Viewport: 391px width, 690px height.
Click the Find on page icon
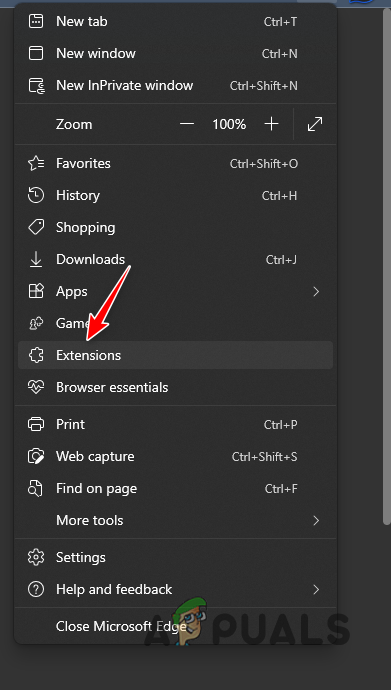point(36,488)
